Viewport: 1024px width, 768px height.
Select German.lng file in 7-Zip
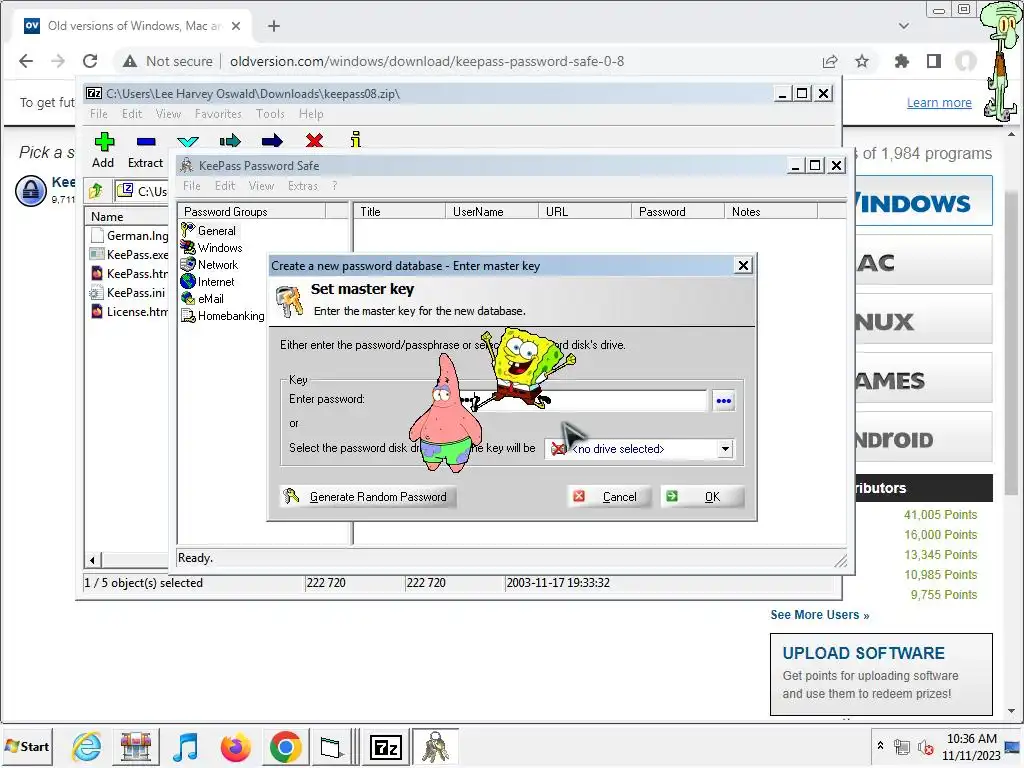[x=129, y=236]
